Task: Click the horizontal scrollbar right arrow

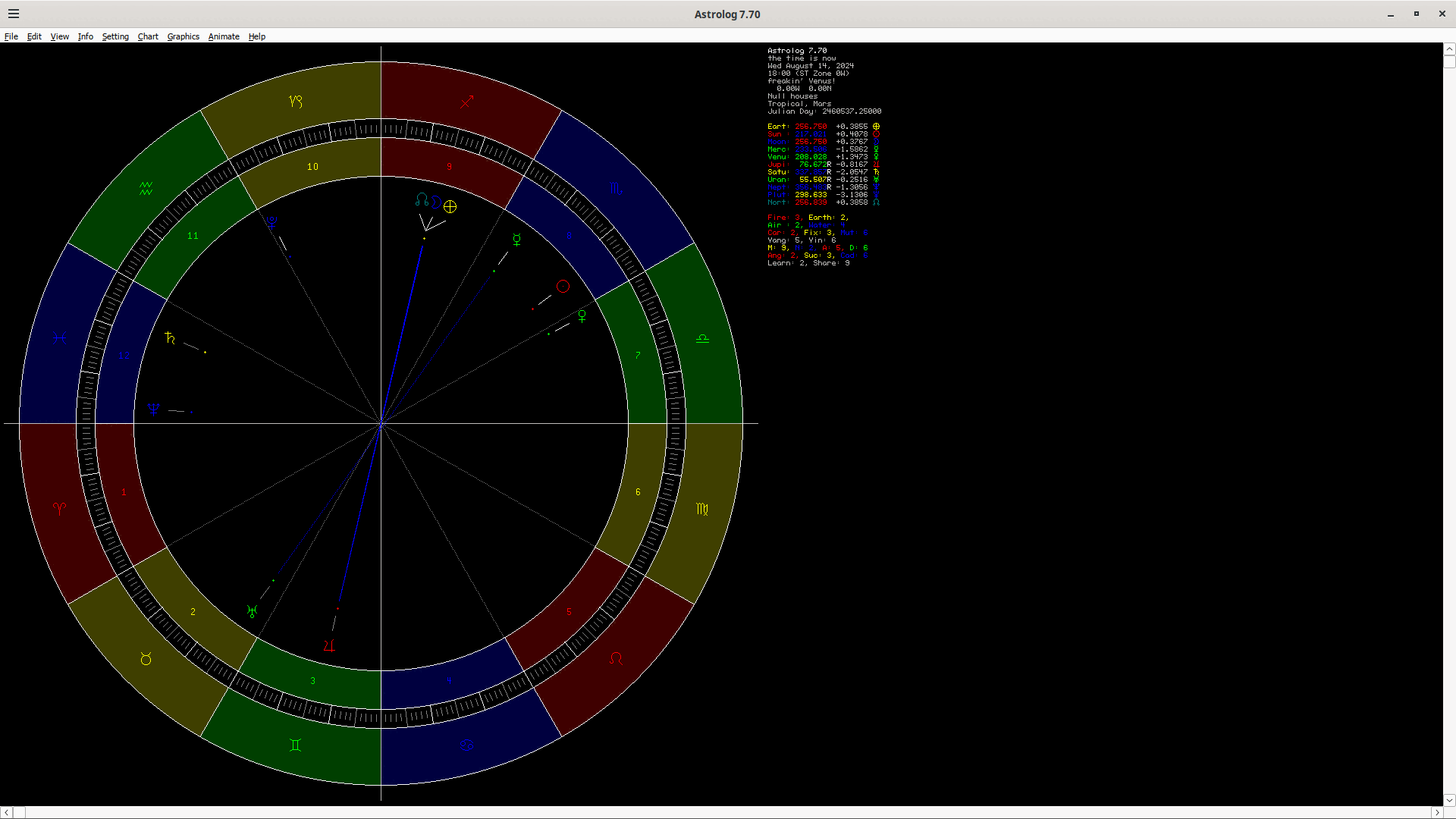Action: coord(1436,812)
